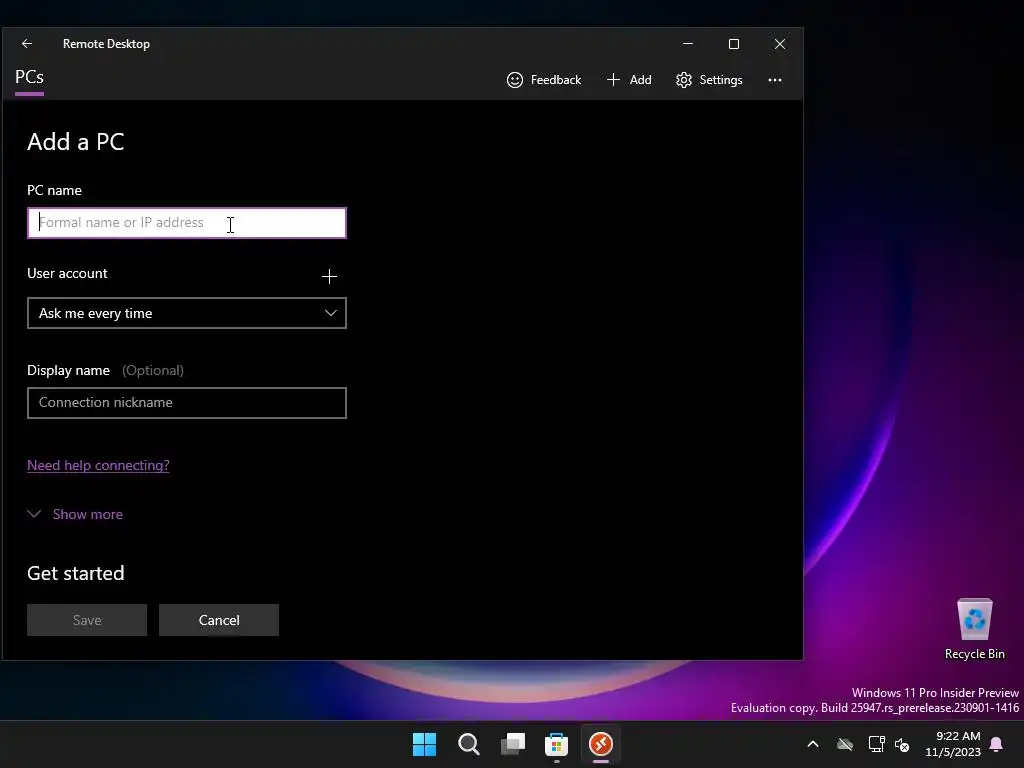Click the Connection nickname field

(x=187, y=402)
